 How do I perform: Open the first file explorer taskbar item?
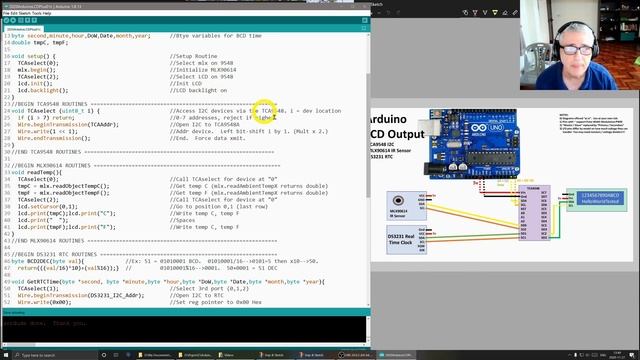click(x=155, y=355)
